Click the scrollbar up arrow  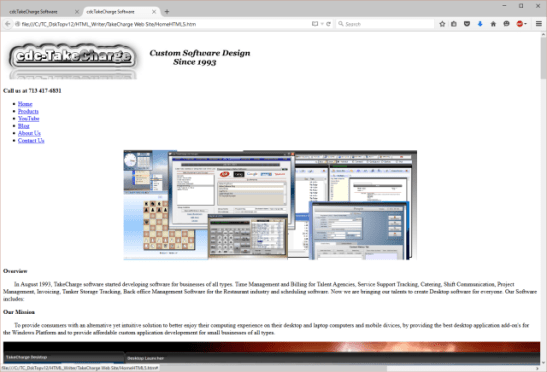click(543, 35)
